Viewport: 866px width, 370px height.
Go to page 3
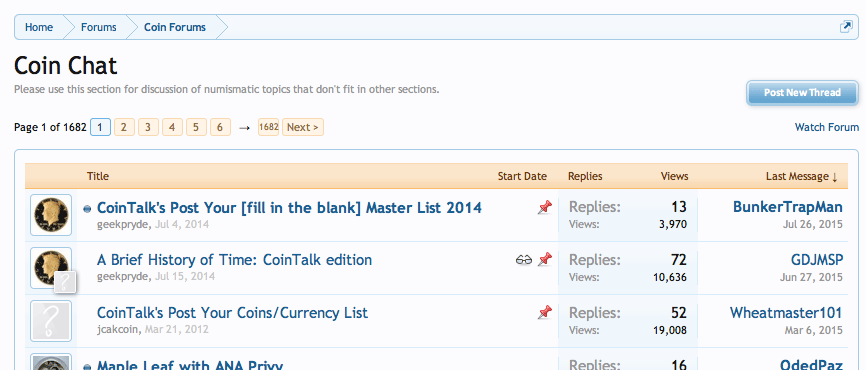148,127
